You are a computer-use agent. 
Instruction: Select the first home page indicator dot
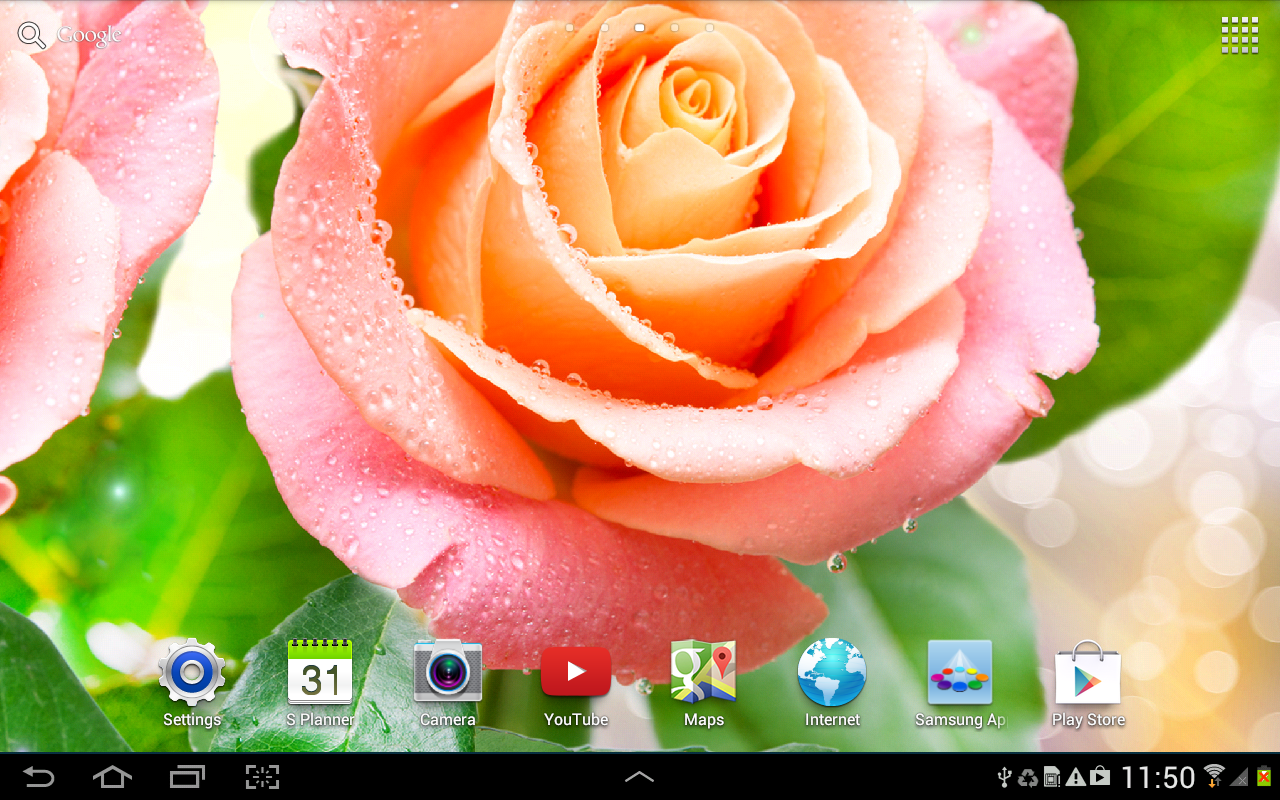coord(570,28)
